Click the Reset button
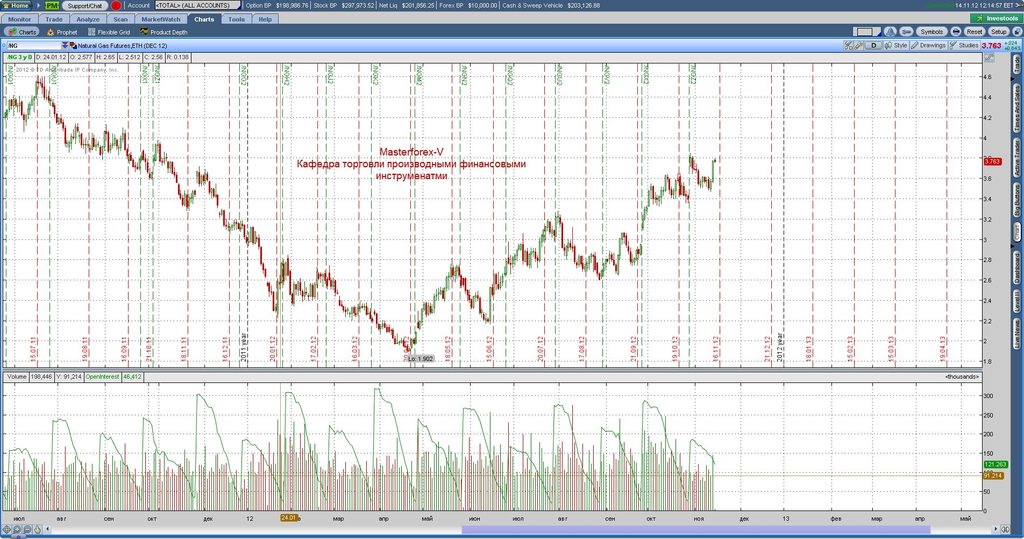Screen dimensions: 1024x539 [974, 31]
